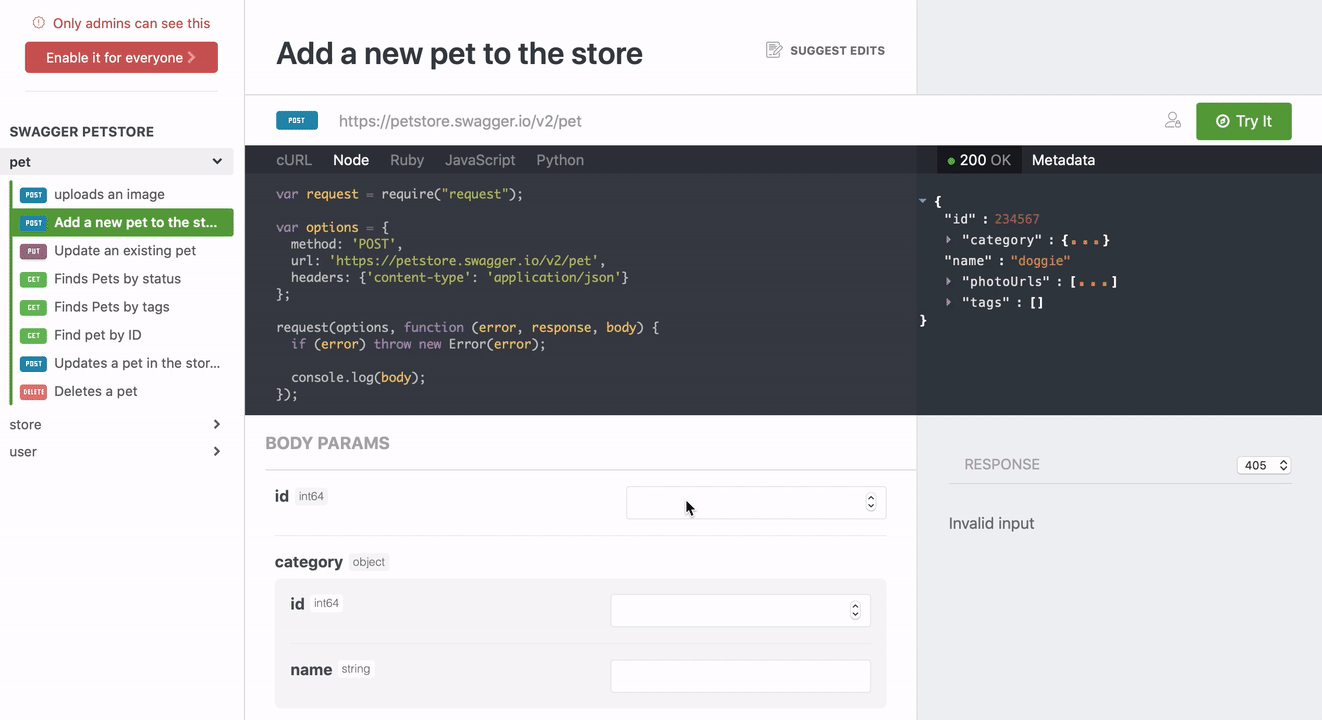Select the 200 OK response tab

pos(979,160)
